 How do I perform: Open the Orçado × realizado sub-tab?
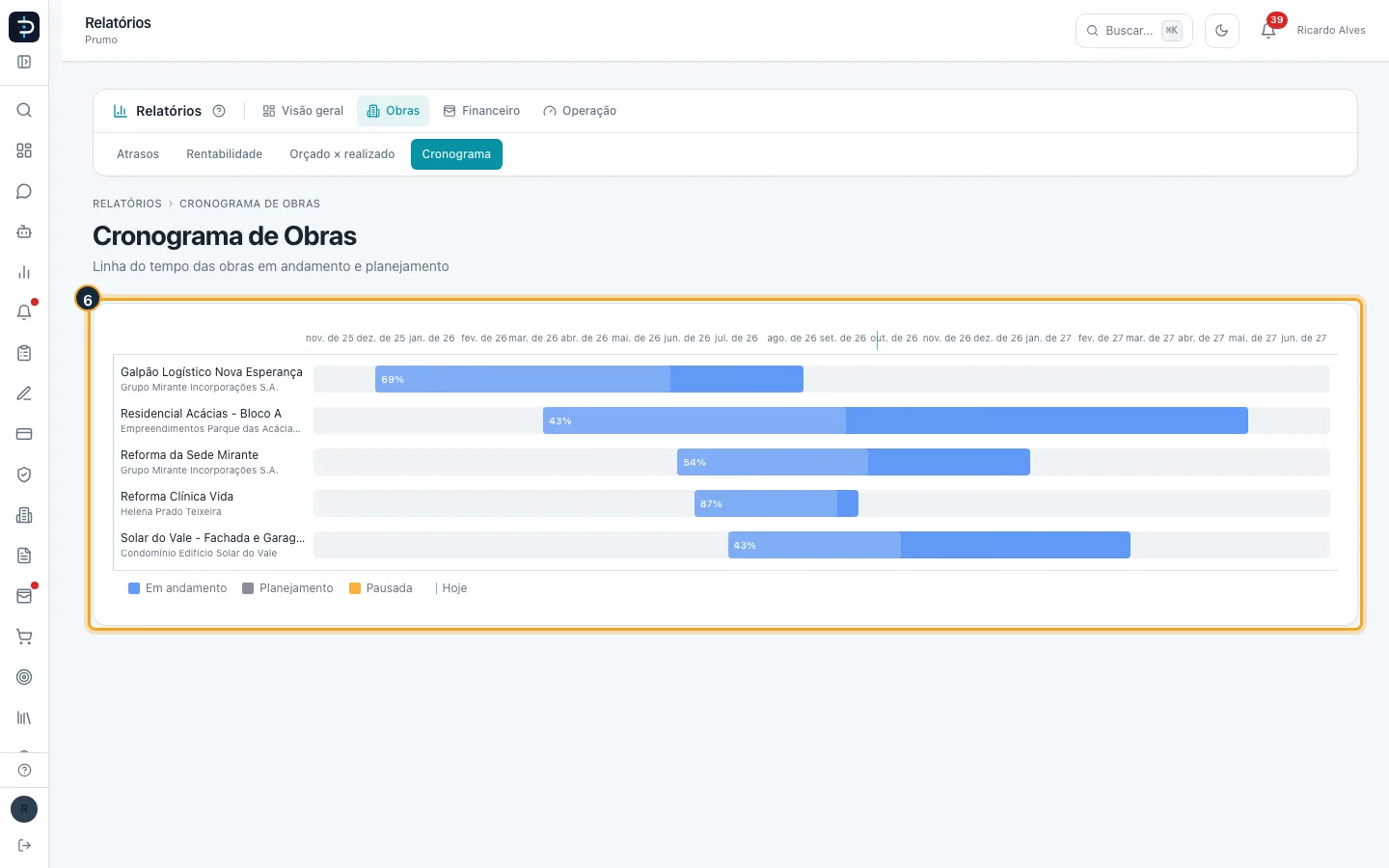pos(342,154)
